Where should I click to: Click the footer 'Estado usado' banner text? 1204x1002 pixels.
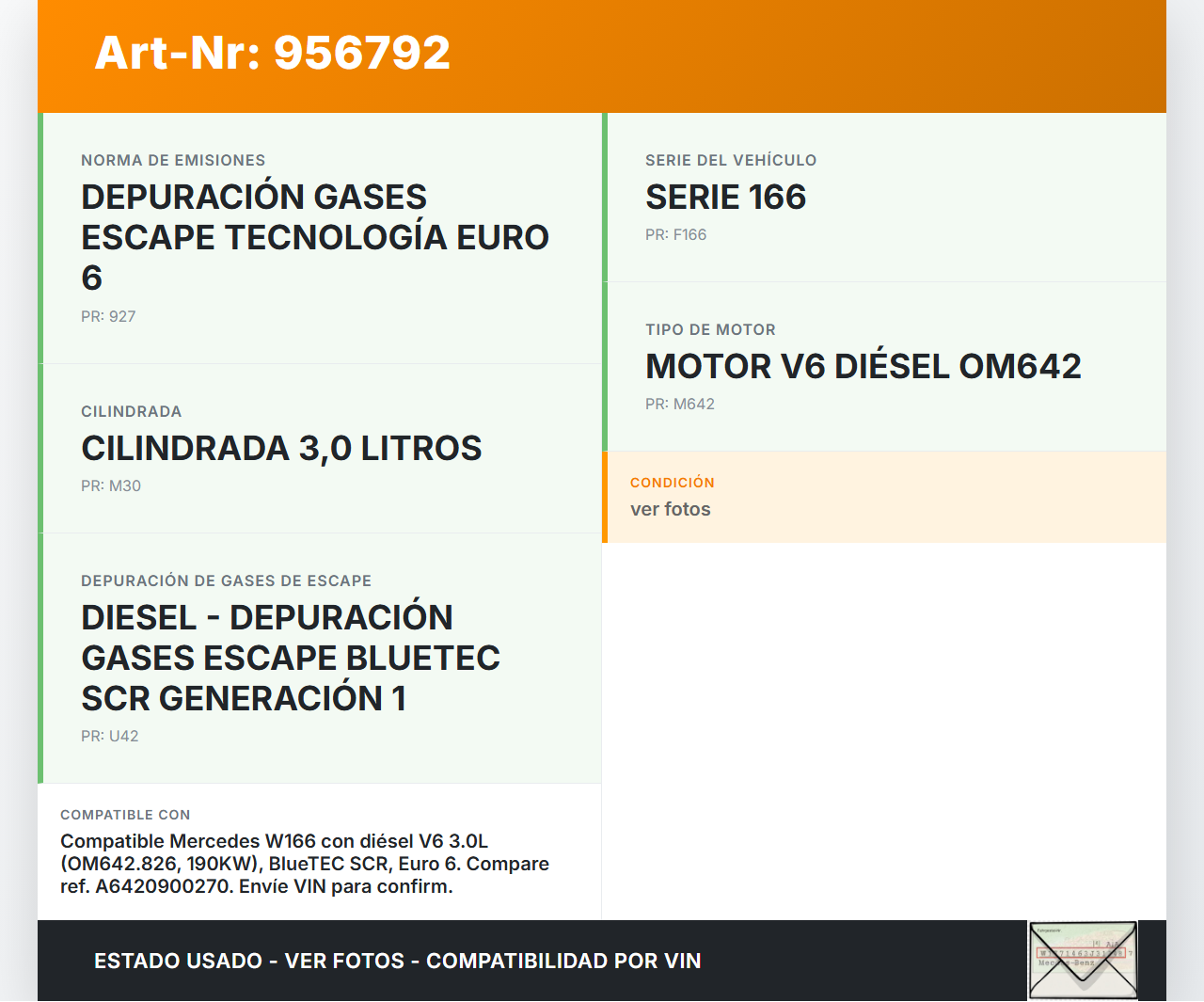[397, 962]
